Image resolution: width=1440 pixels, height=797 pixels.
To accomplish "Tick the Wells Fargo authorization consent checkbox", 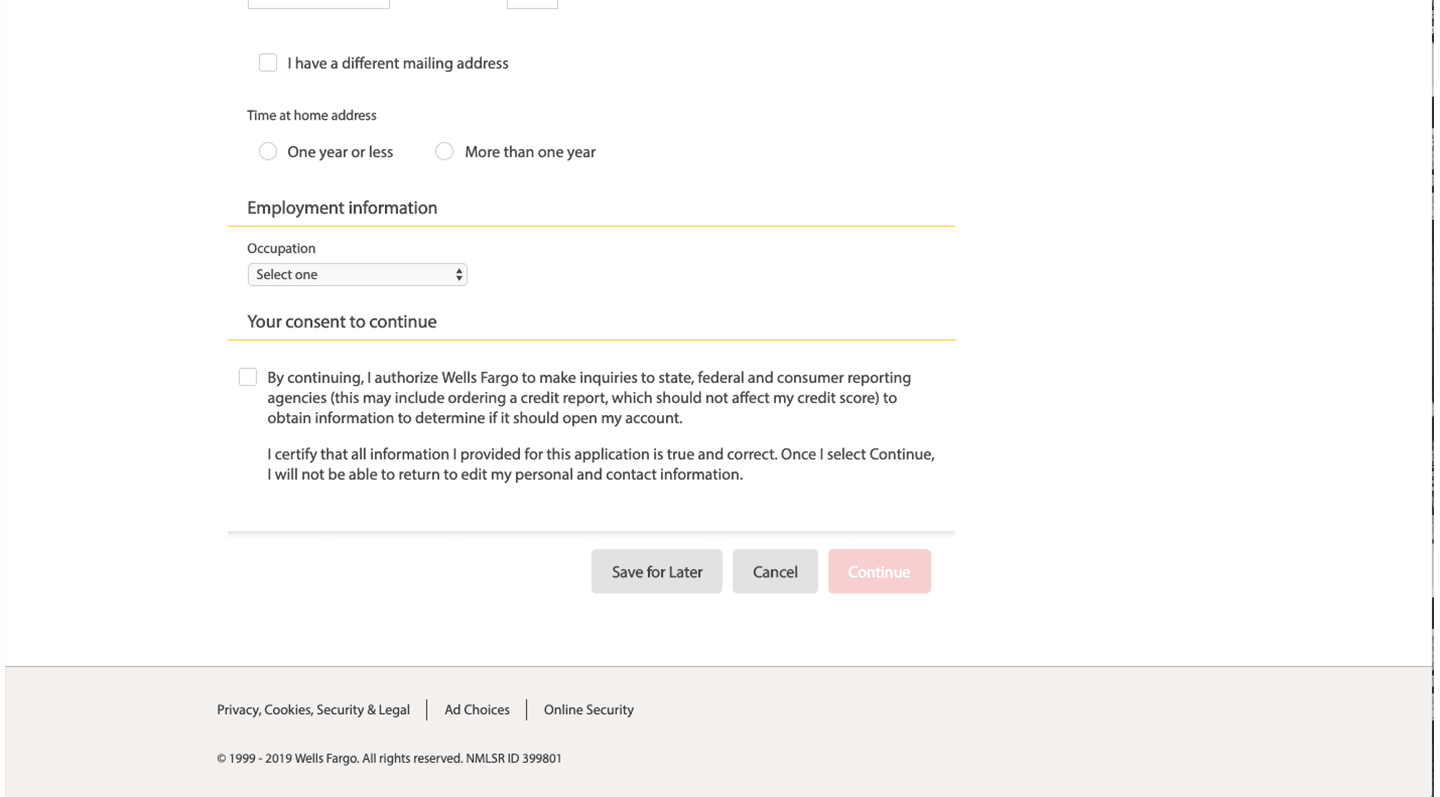I will coord(248,377).
